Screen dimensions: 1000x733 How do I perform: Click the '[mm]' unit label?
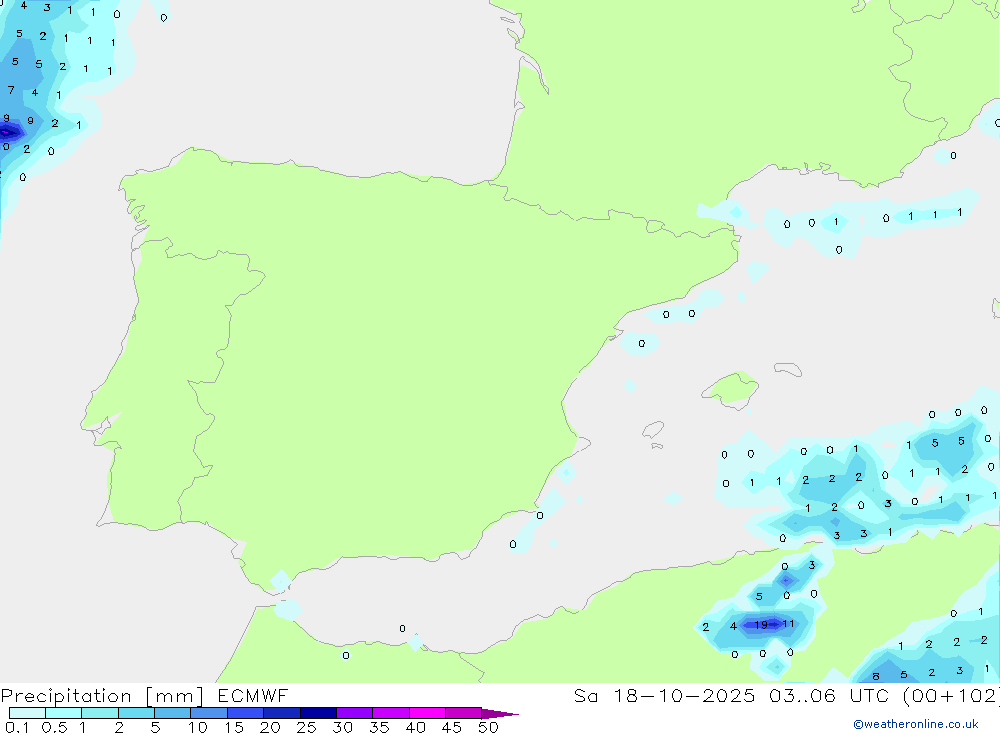pos(174,695)
